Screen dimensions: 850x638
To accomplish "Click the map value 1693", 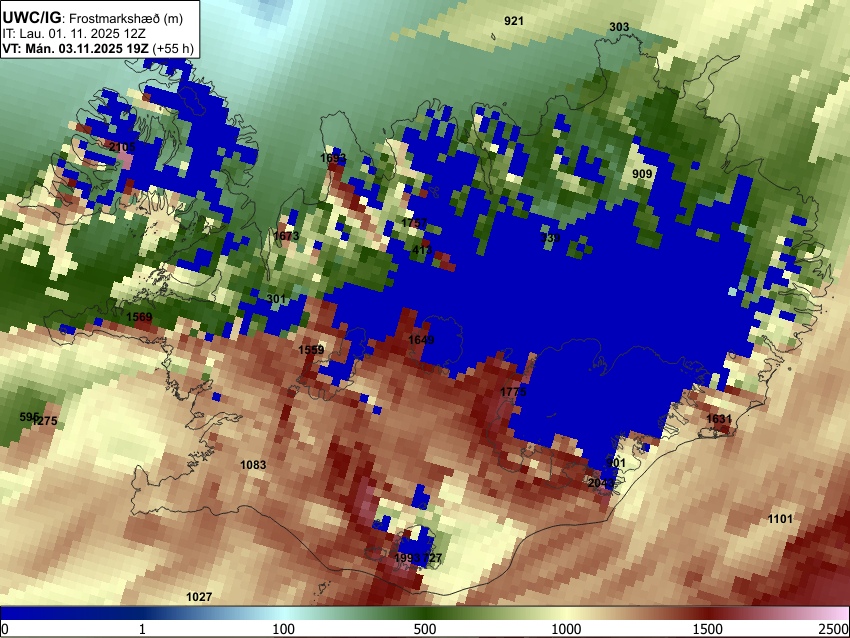I will (x=333, y=158).
